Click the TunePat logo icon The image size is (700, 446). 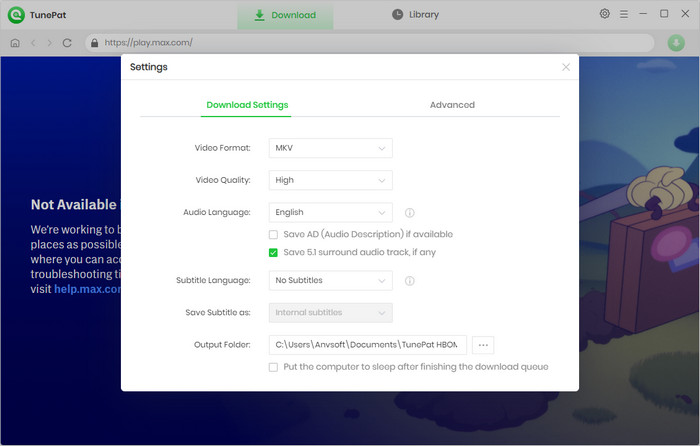click(16, 15)
